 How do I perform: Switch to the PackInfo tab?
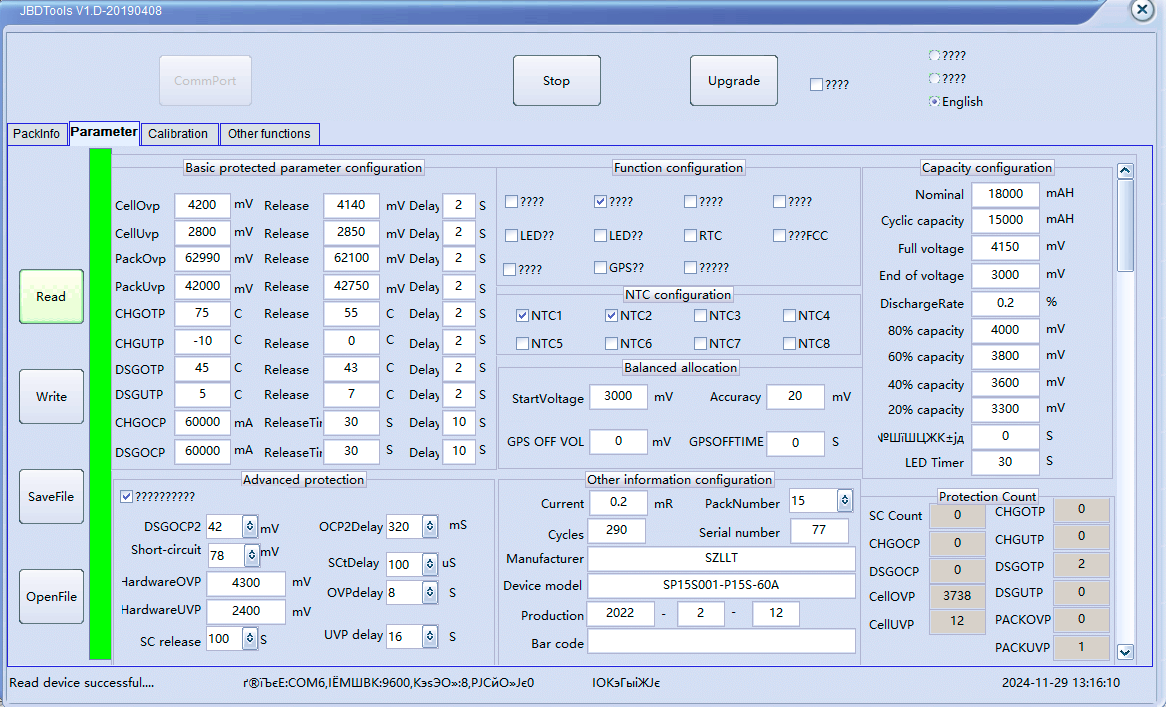pyautogui.click(x=36, y=134)
